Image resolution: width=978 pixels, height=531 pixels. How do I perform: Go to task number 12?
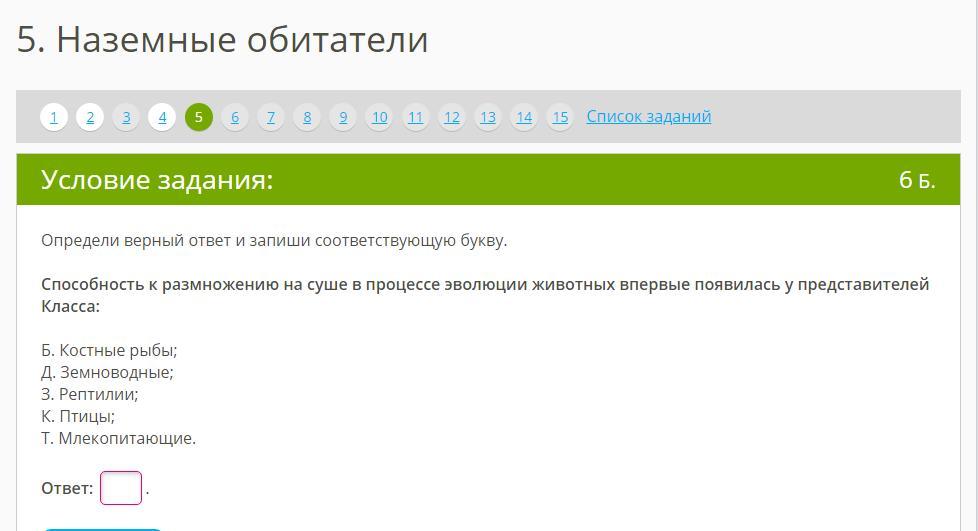click(x=452, y=117)
